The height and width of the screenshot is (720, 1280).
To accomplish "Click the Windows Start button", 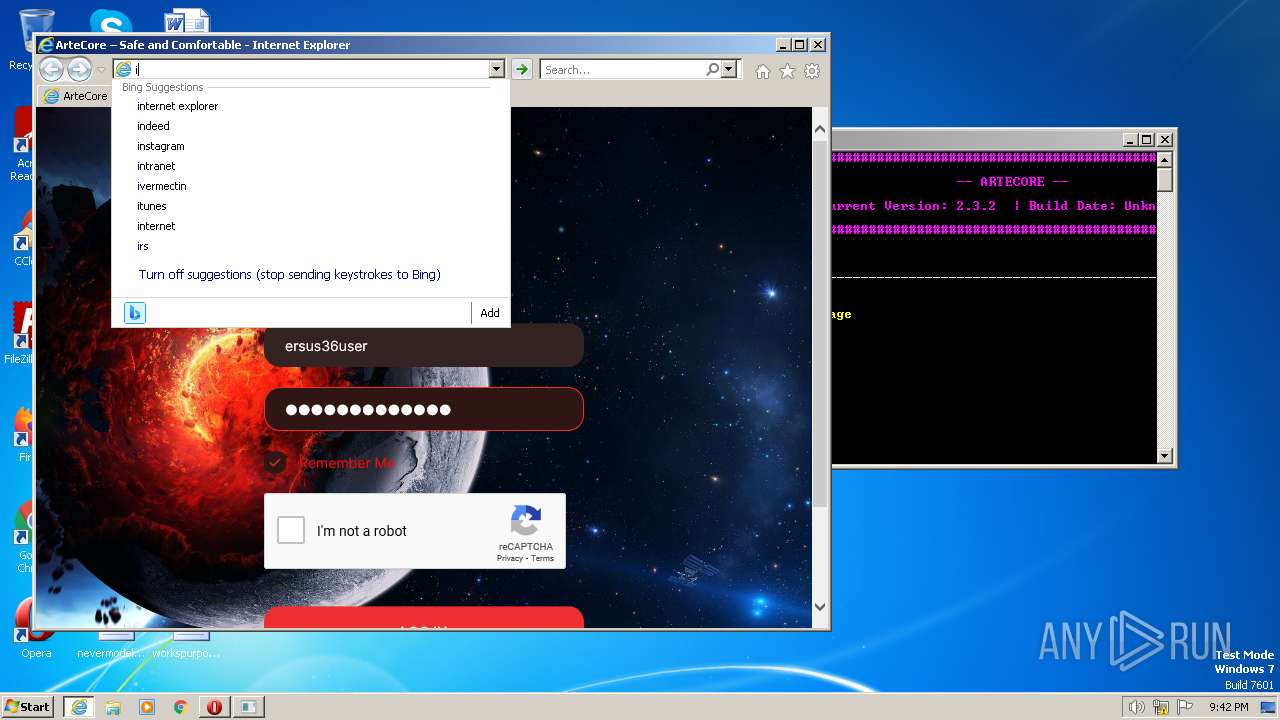I will coord(28,707).
